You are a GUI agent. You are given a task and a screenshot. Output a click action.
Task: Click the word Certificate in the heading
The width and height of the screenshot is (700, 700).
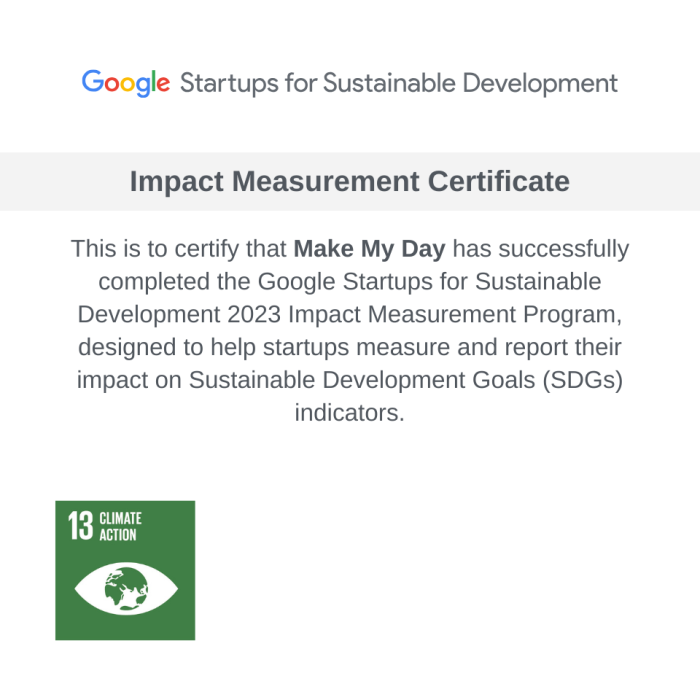click(499, 181)
